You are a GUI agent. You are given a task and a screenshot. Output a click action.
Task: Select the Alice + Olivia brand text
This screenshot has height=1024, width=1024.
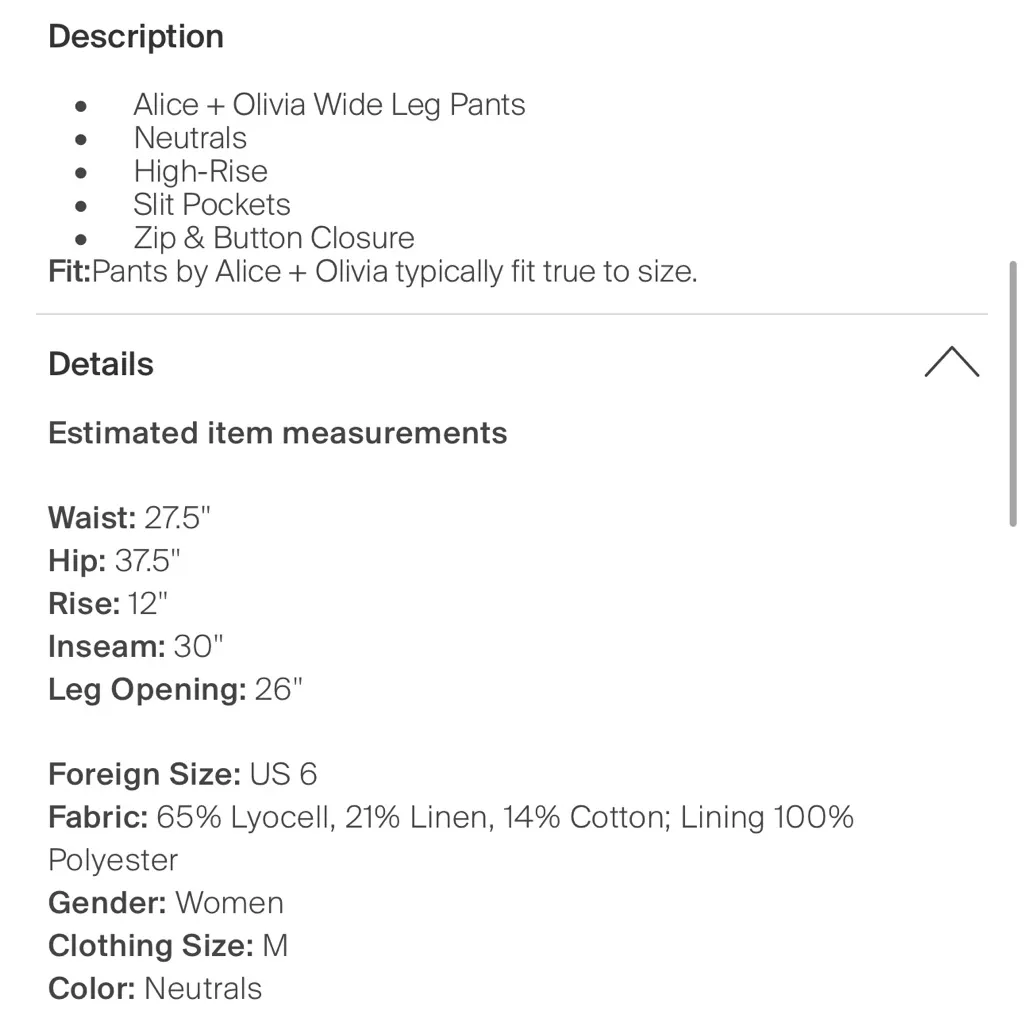pyautogui.click(x=329, y=104)
